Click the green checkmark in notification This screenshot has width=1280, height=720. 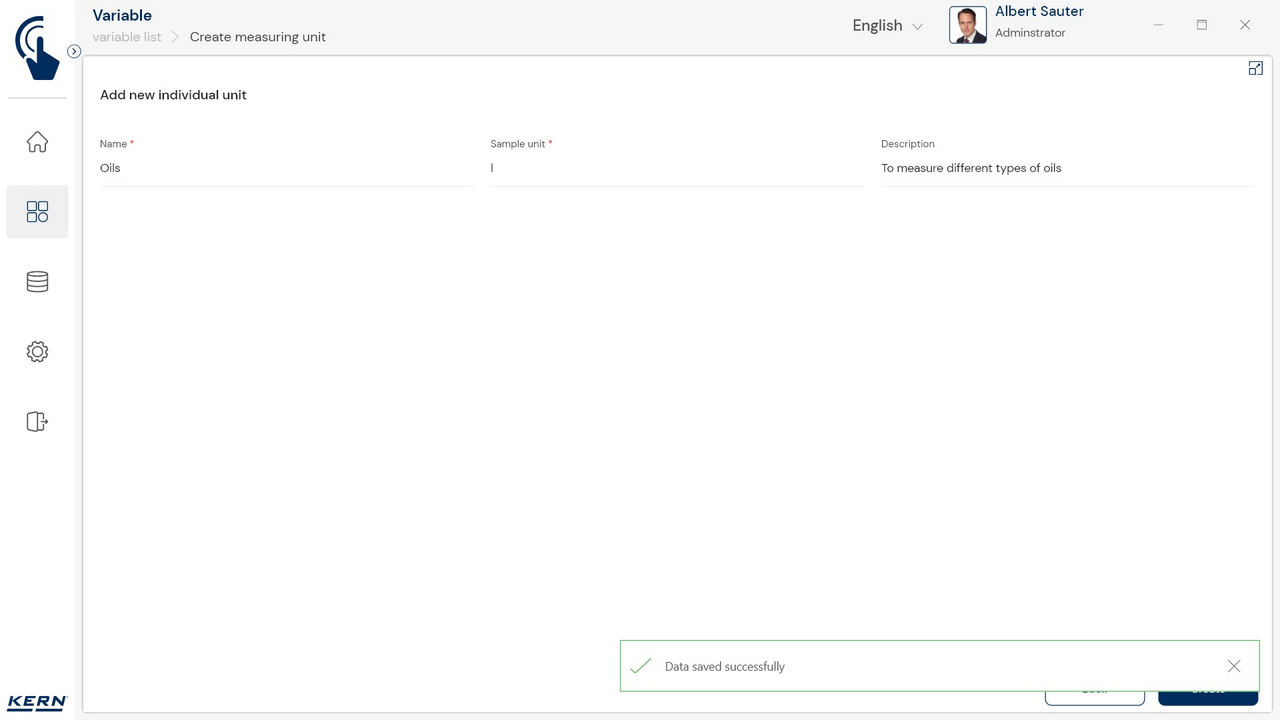pyautogui.click(x=641, y=666)
